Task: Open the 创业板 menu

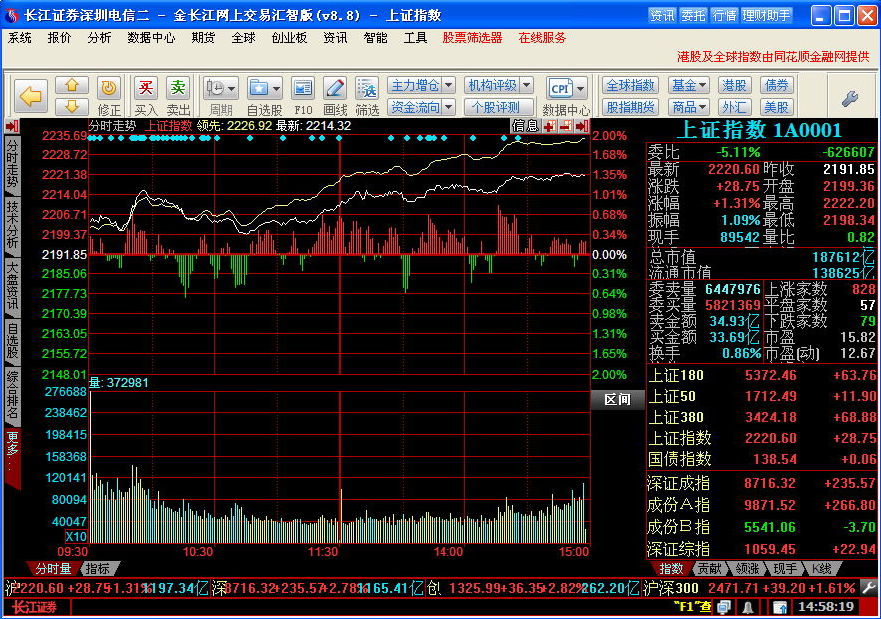Action: tap(289, 38)
